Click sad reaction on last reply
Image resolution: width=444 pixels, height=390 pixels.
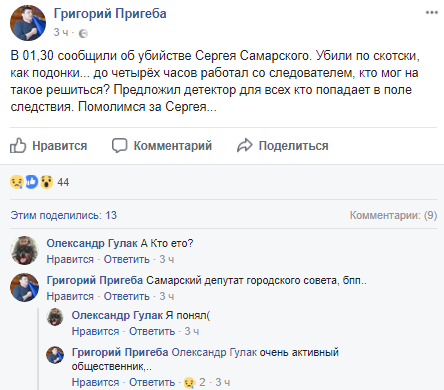pos(189,382)
